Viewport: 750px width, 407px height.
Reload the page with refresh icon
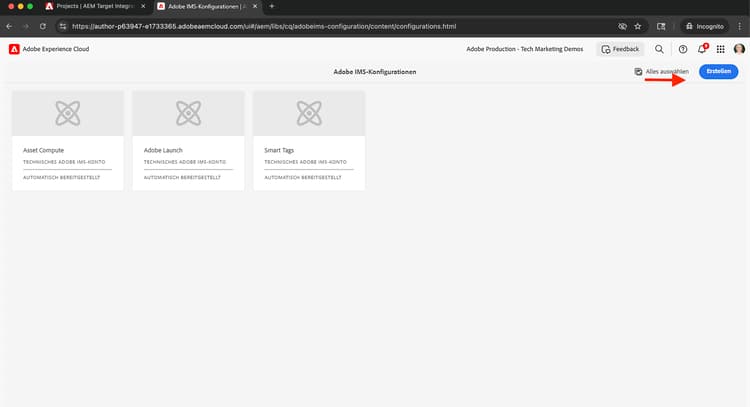(x=43, y=26)
